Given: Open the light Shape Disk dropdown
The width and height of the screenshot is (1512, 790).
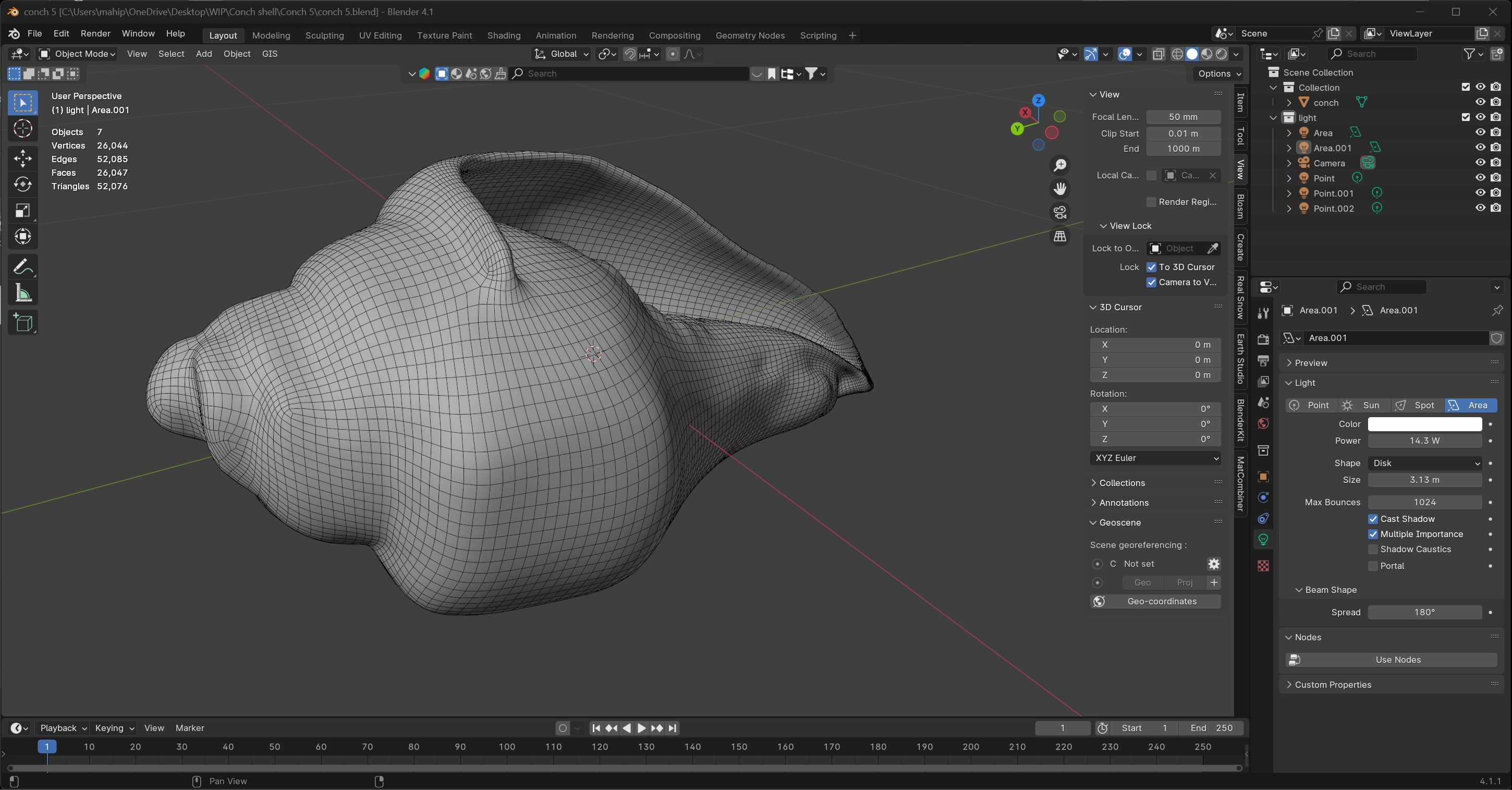Looking at the screenshot, I should 1424,463.
